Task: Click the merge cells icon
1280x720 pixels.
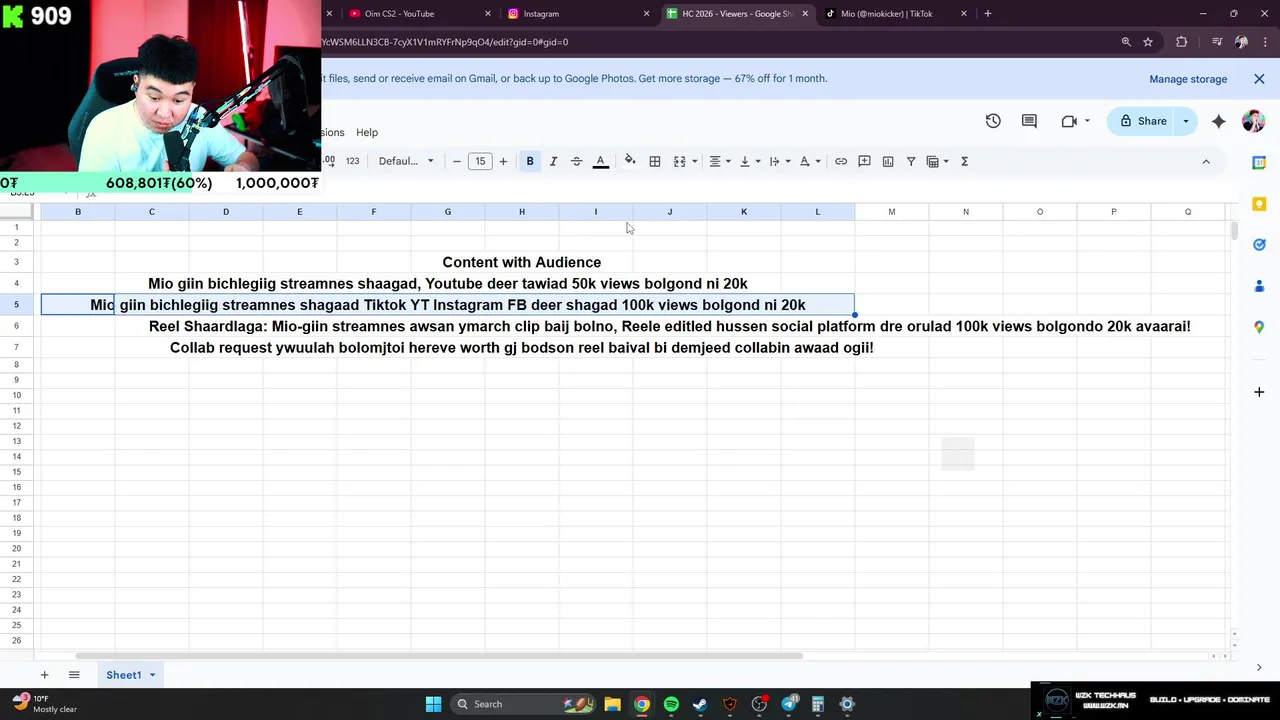Action: (x=679, y=161)
